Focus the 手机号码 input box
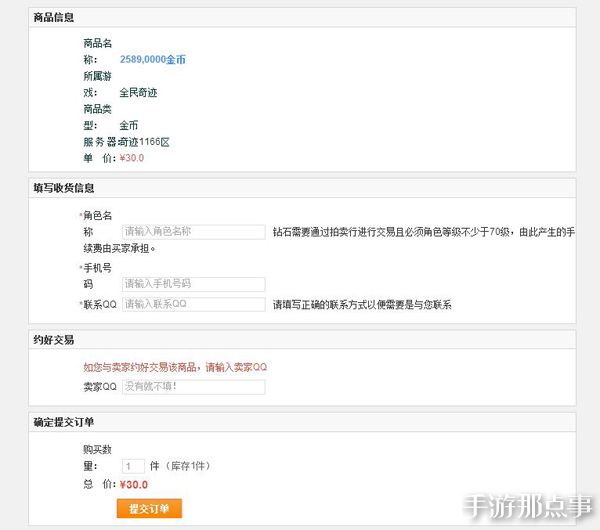The height and width of the screenshot is (530, 600). [x=193, y=284]
